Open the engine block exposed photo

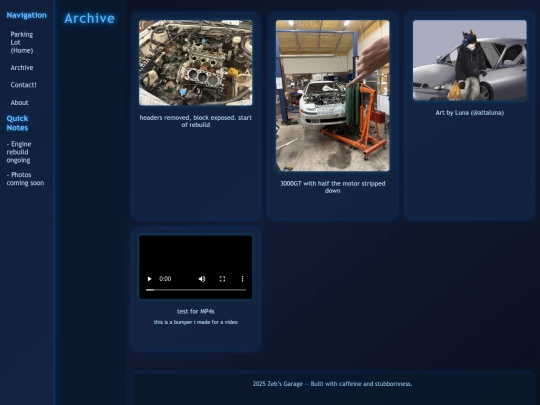[x=196, y=63]
